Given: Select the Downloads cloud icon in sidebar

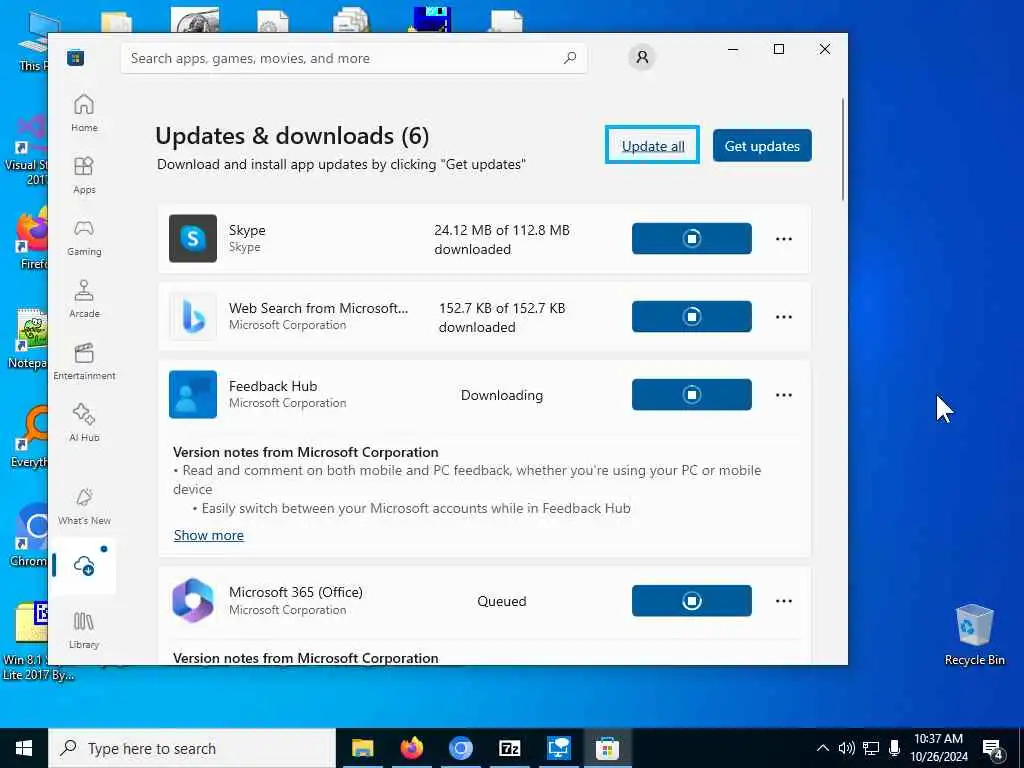Looking at the screenshot, I should (84, 566).
